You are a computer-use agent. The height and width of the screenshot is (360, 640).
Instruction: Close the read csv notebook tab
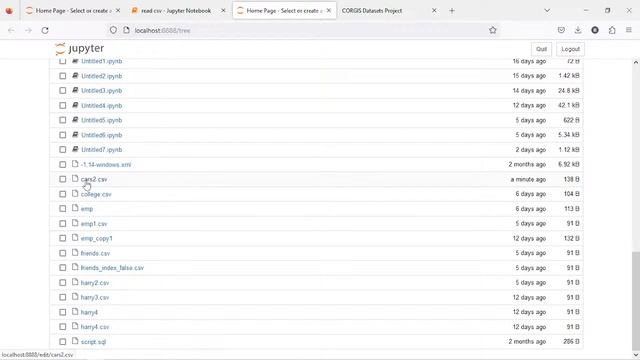point(223,11)
